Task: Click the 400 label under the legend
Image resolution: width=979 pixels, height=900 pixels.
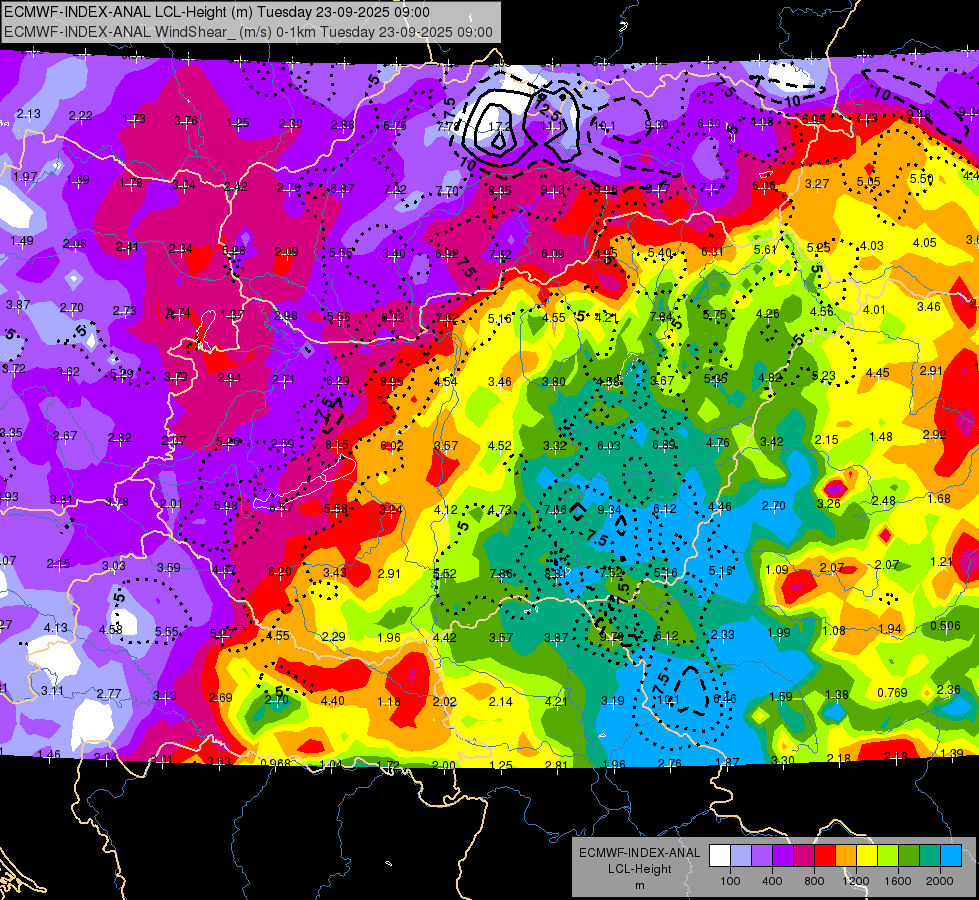Action: [x=772, y=881]
